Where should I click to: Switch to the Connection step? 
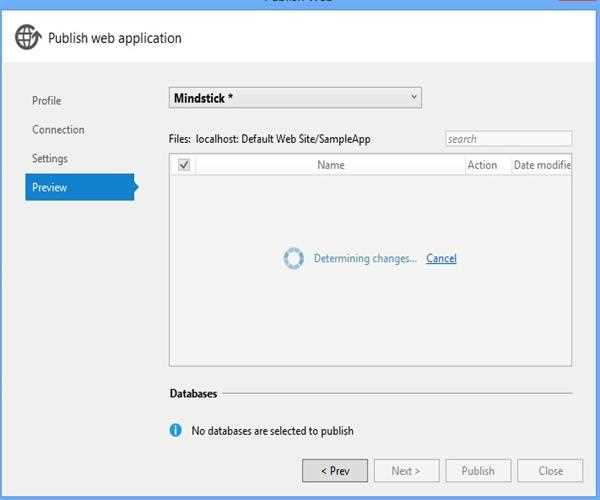tap(58, 130)
